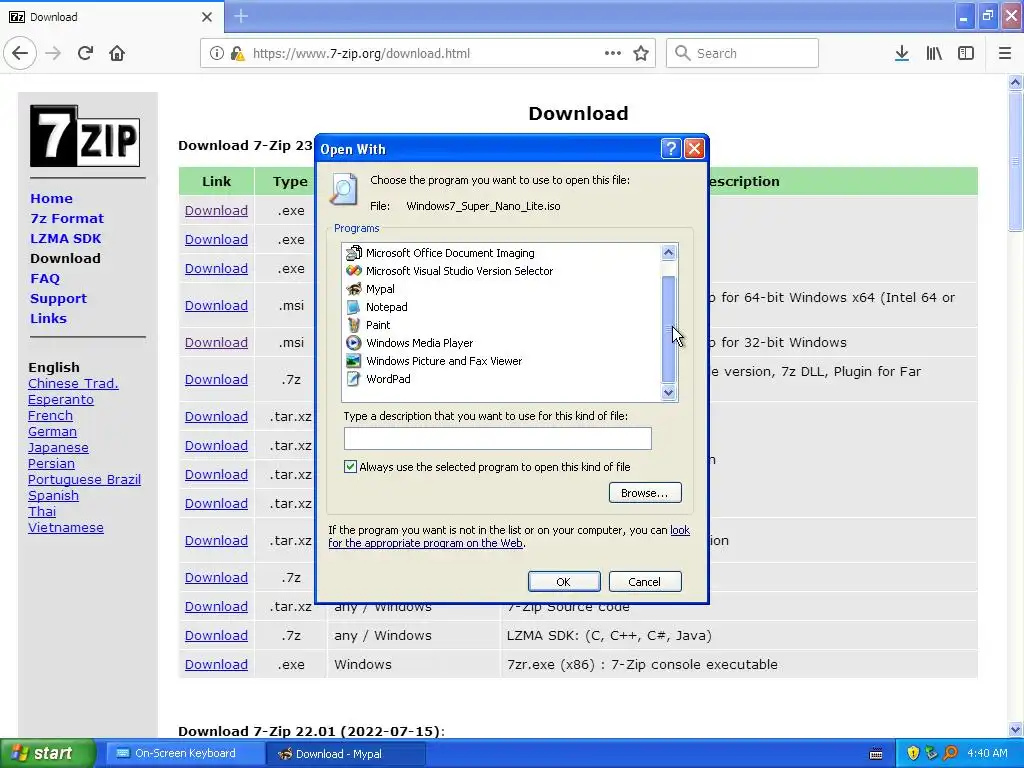Show site information icon in address bar

tap(216, 53)
